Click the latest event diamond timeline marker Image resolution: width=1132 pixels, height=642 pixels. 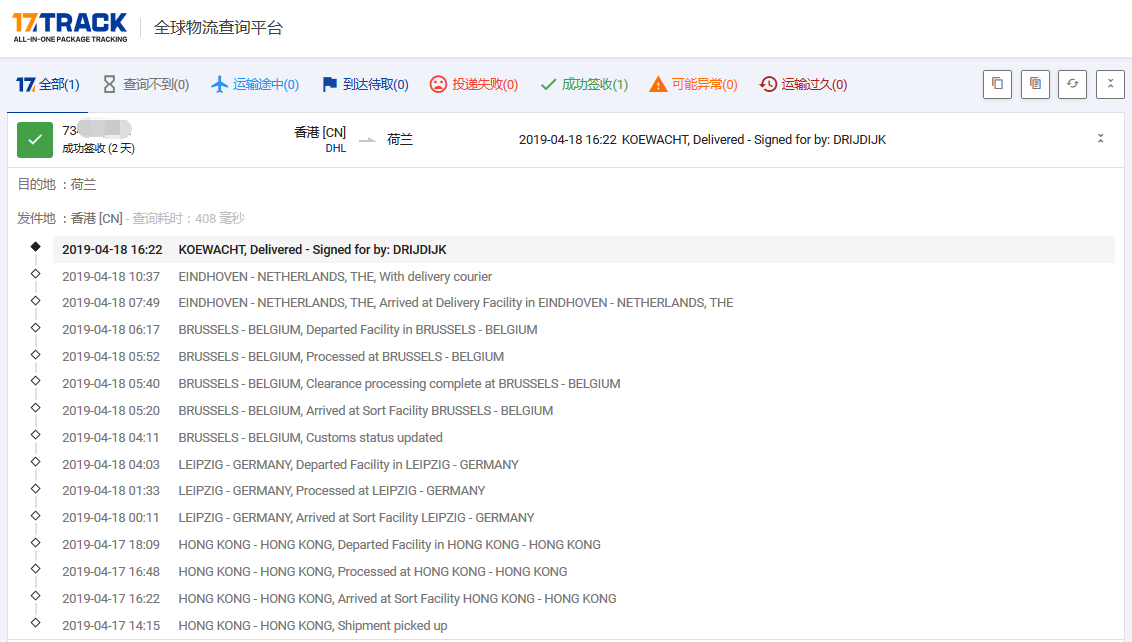(36, 247)
